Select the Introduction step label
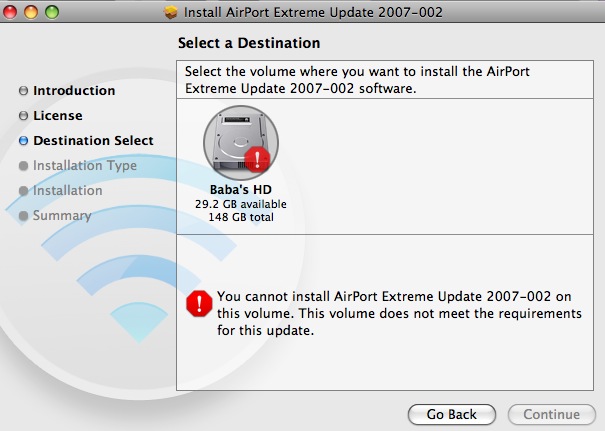This screenshot has width=605, height=431. (74, 91)
